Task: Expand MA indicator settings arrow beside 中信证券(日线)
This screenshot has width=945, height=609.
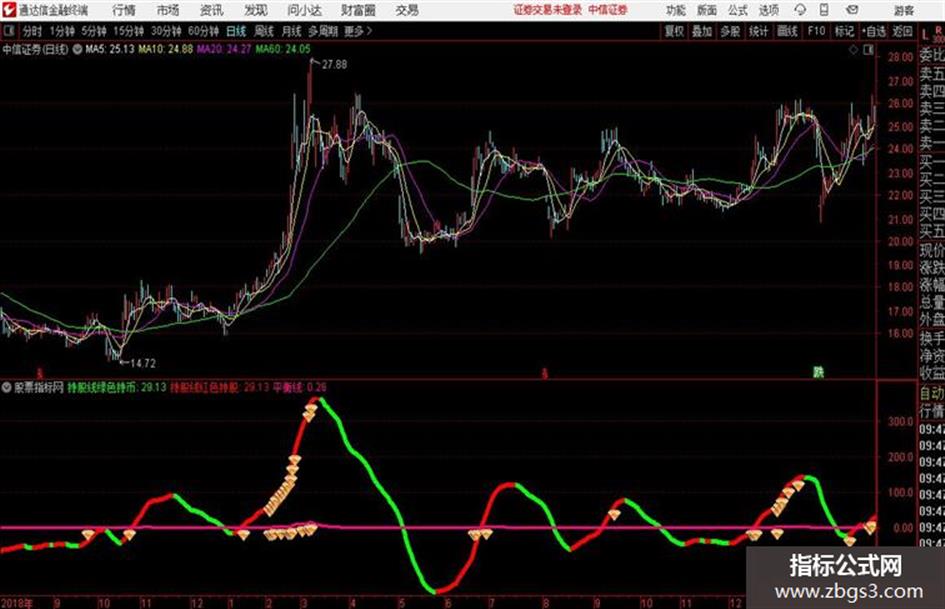Action: coord(77,49)
